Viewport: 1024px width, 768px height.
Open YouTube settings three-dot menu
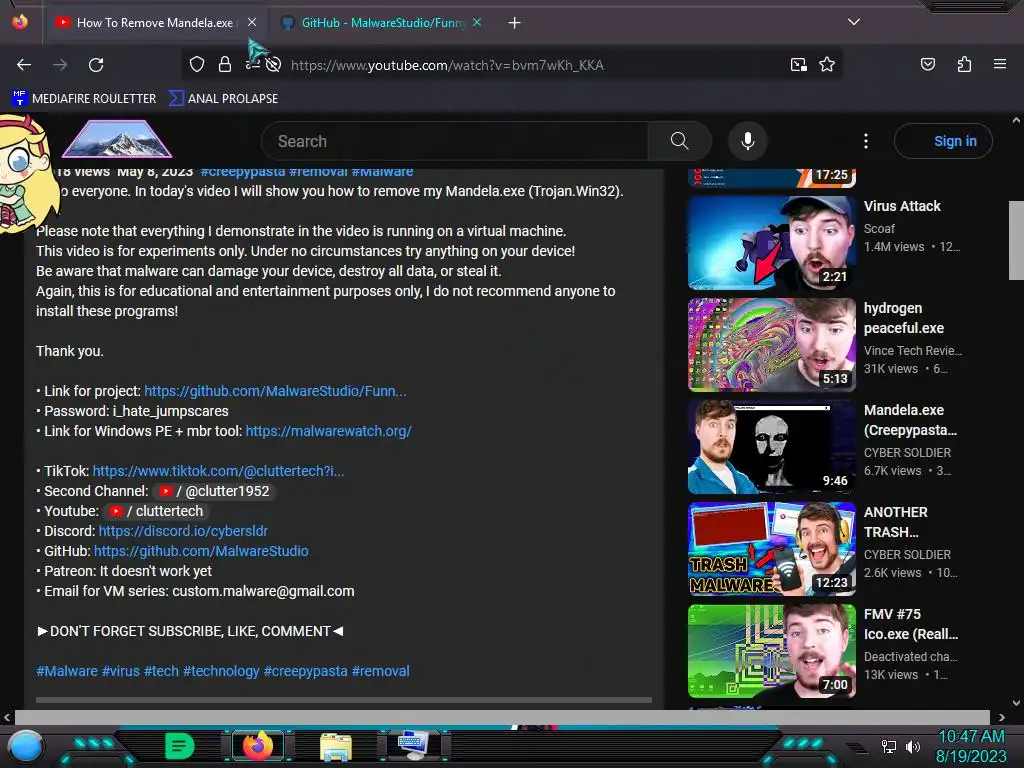click(x=866, y=141)
